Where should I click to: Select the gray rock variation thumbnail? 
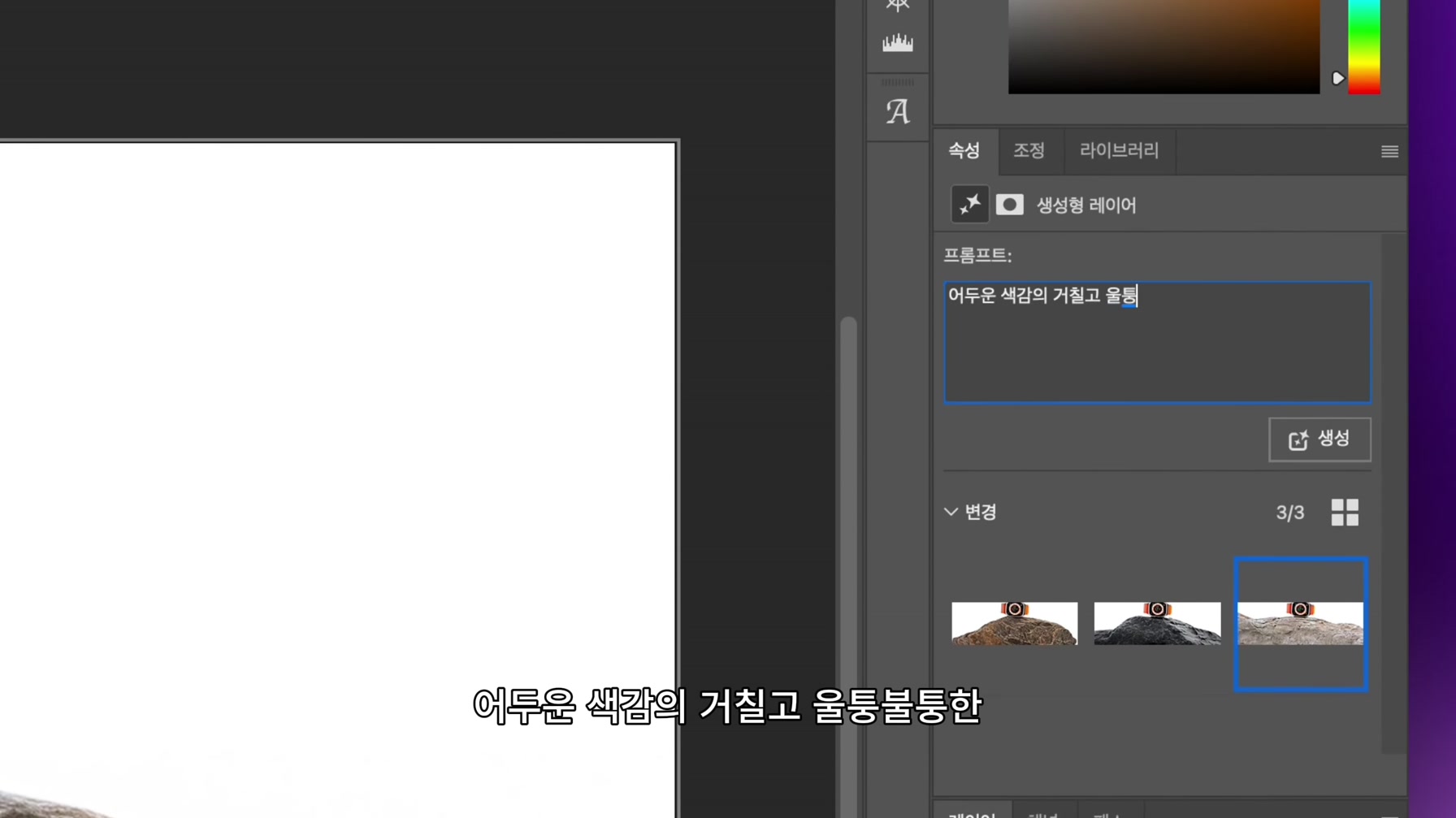[x=1300, y=623]
